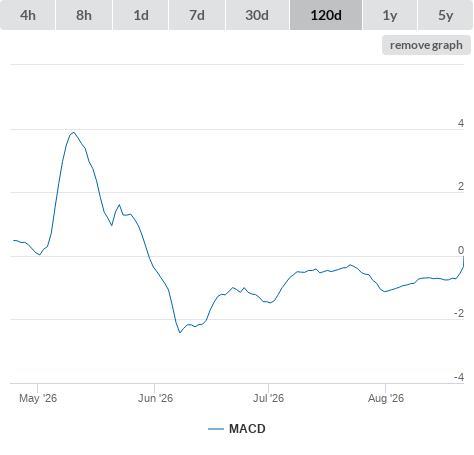Screen dimensions: 474x455
Task: Switch to the 8h time range
Action: point(84,15)
